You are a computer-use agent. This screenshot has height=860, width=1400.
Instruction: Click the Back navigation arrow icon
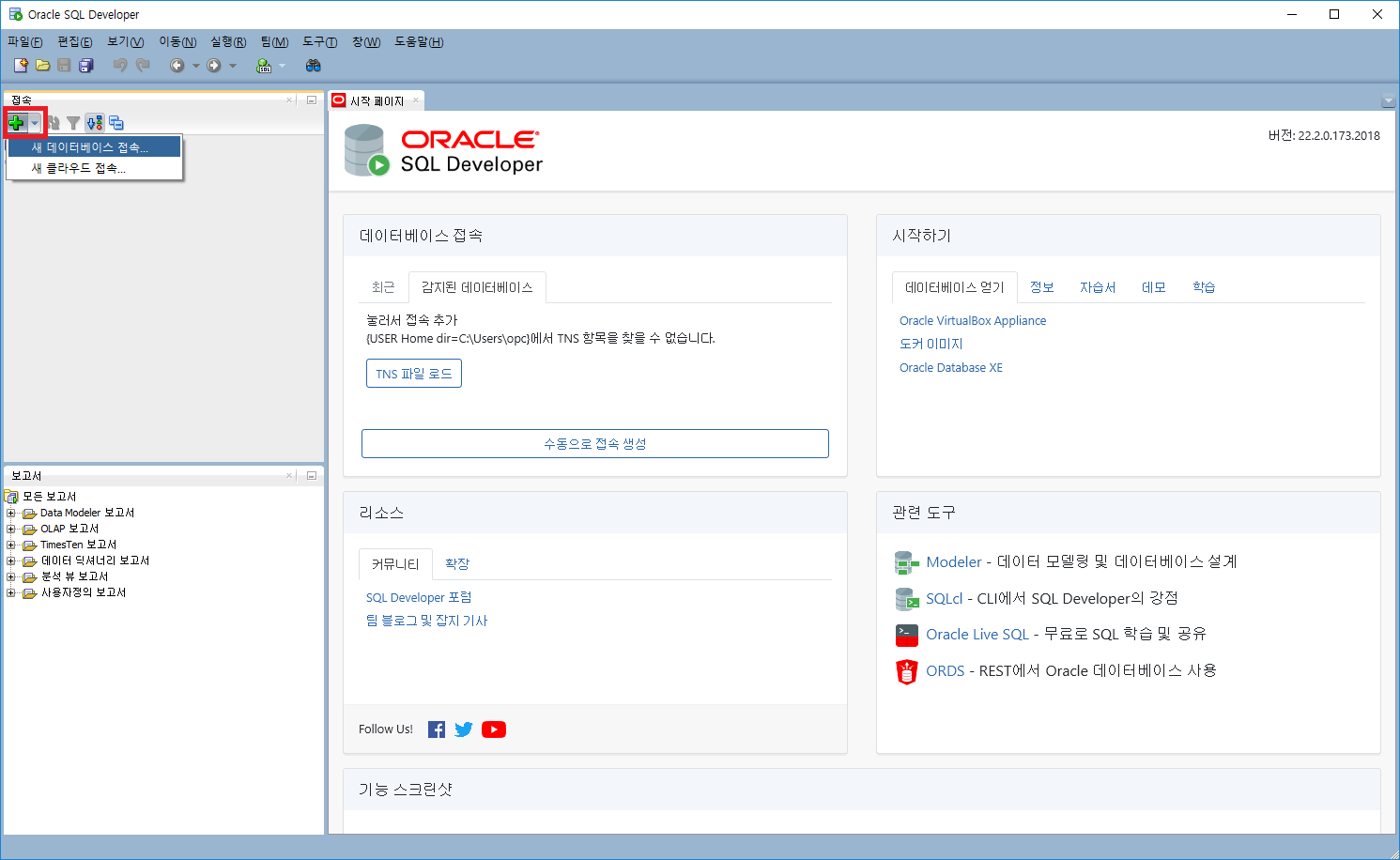pyautogui.click(x=177, y=65)
